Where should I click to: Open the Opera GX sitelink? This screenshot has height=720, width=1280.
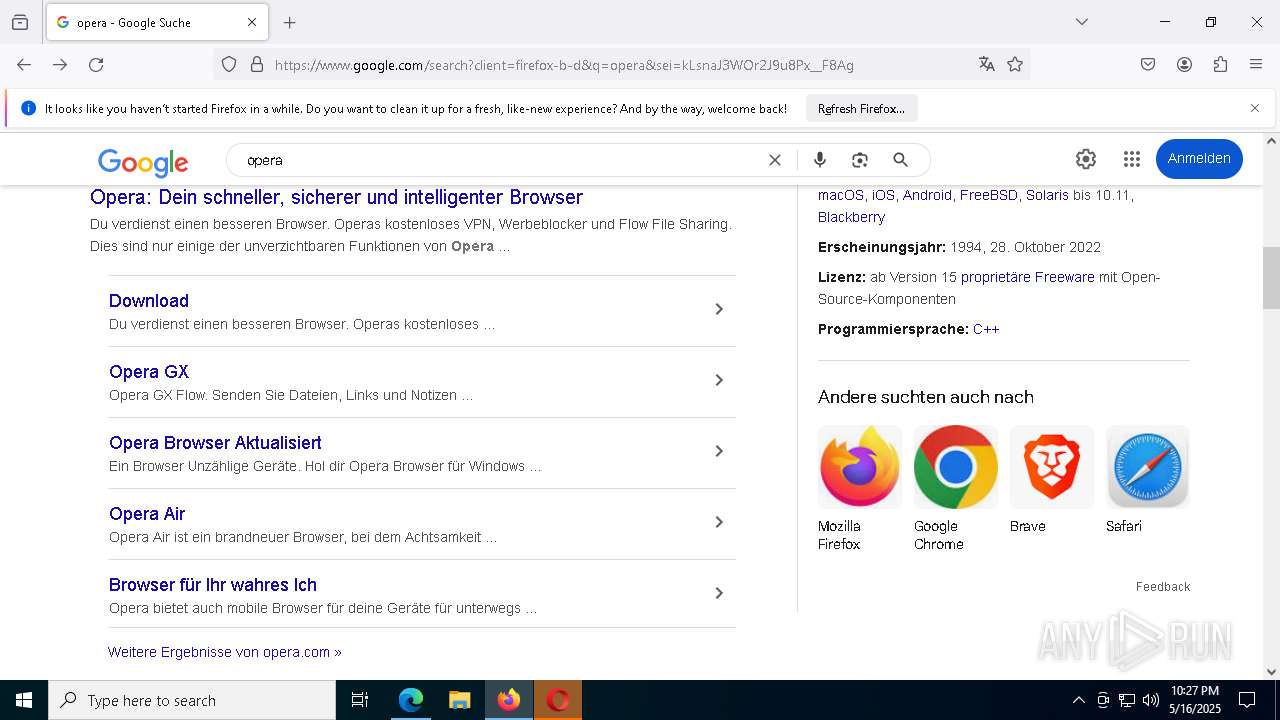pyautogui.click(x=149, y=372)
